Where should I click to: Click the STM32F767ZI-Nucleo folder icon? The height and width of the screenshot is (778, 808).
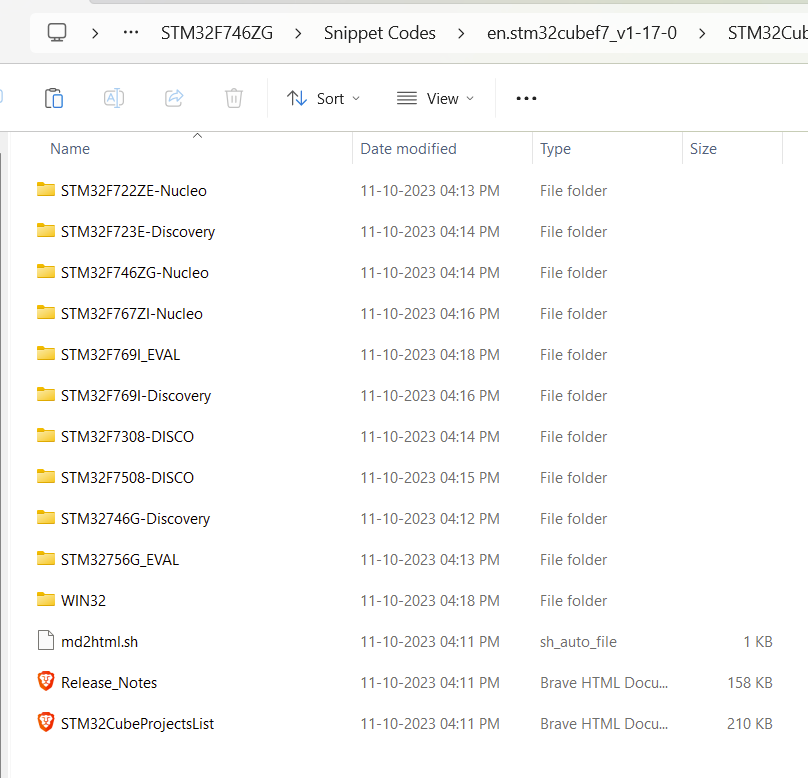coord(46,313)
